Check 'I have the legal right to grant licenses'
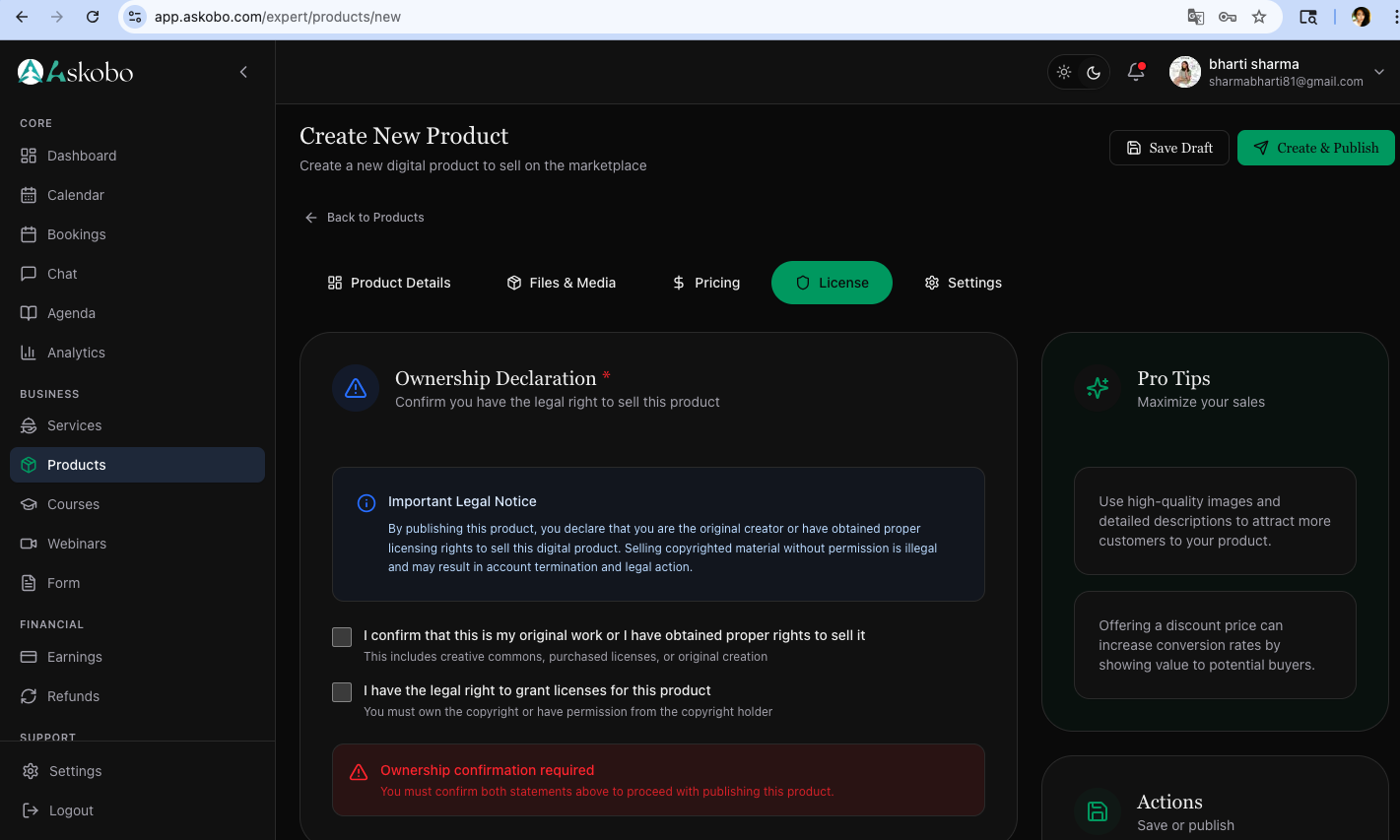 click(x=341, y=692)
